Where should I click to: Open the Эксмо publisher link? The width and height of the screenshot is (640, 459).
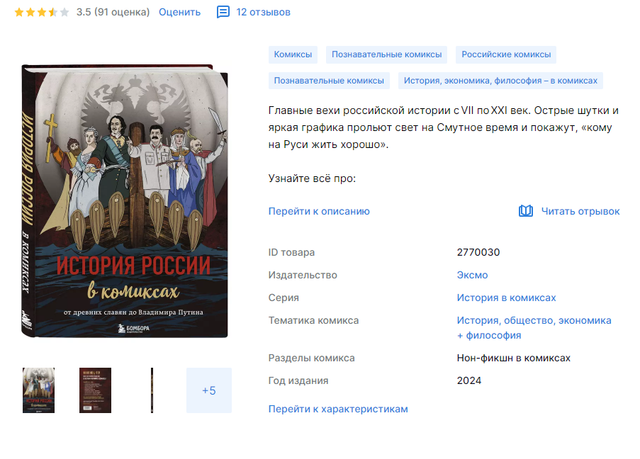tap(472, 275)
